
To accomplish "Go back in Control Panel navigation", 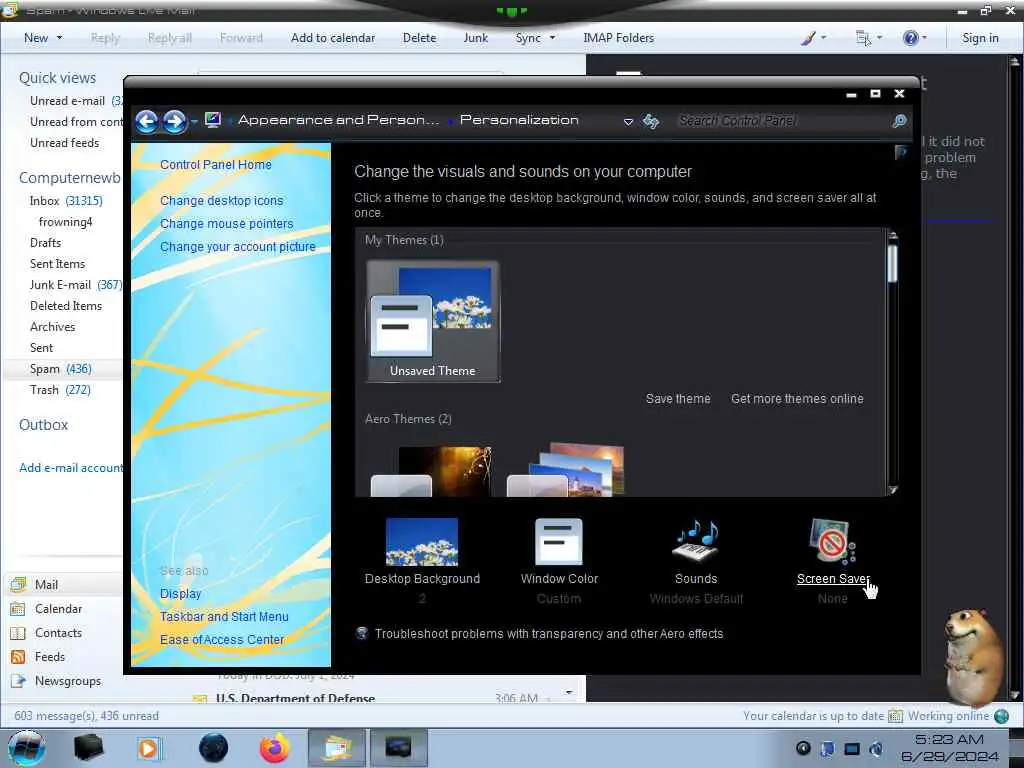I will (x=146, y=121).
